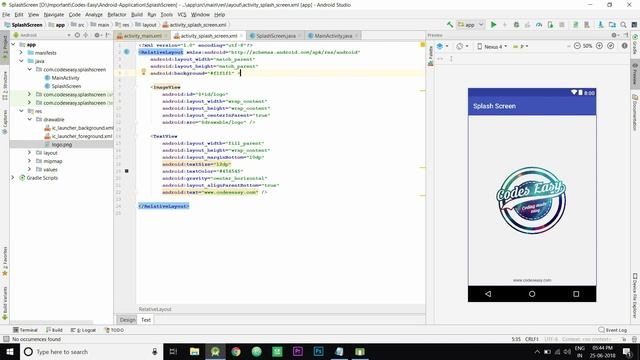
Task: Open File Explorer from Windows taskbar
Action: [194, 351]
